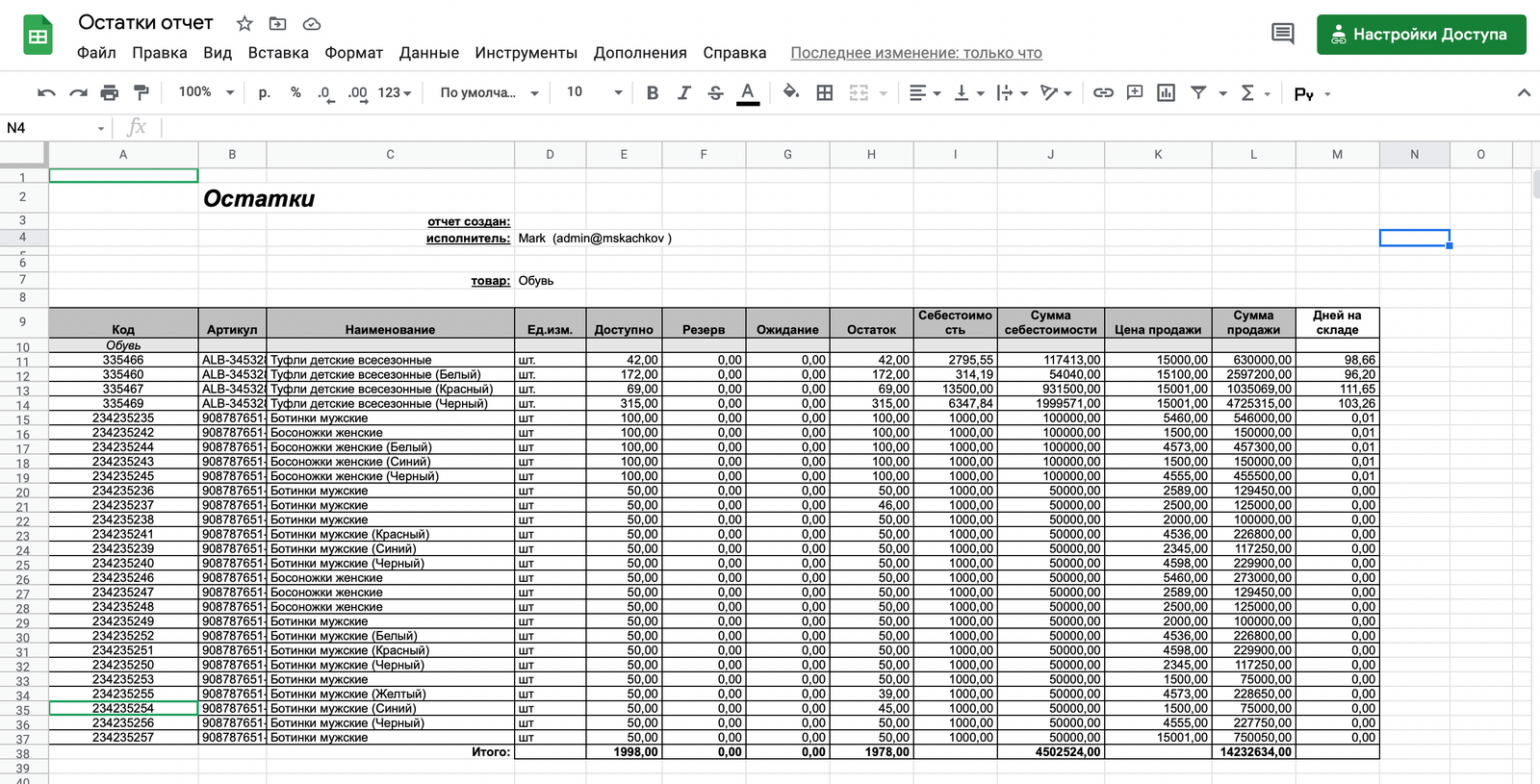This screenshot has width=1540, height=784.
Task: Toggle bold formatting
Action: (x=653, y=92)
